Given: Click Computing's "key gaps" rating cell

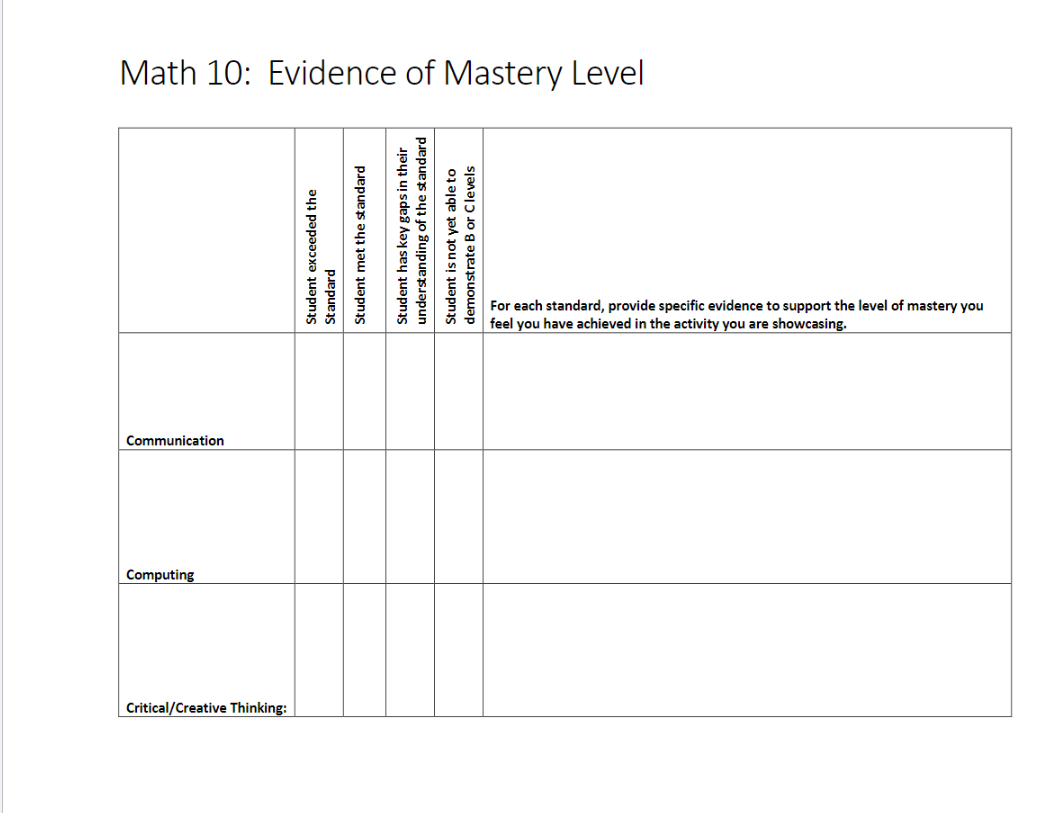Looking at the screenshot, I should click(409, 515).
